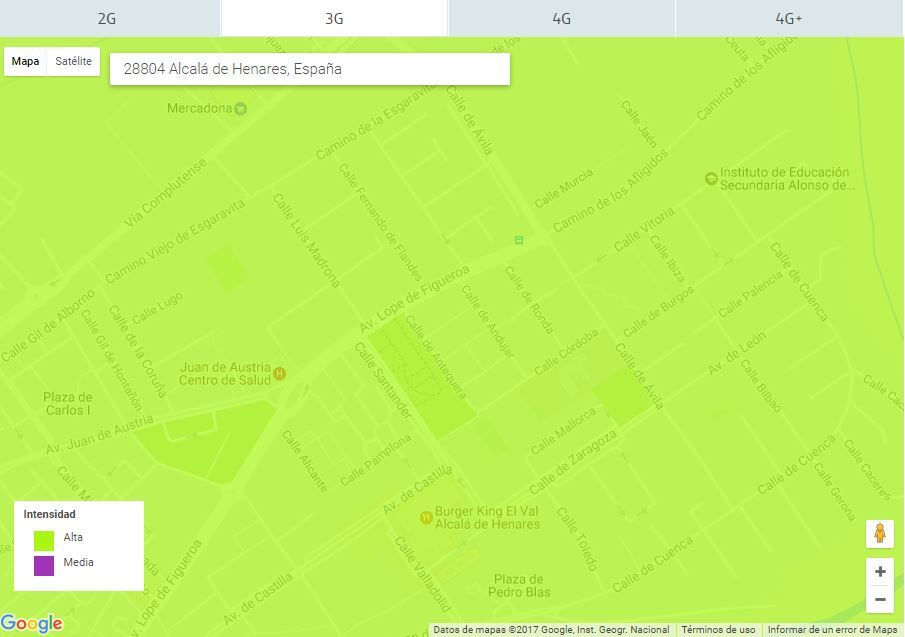Select the 3G coverage tab
The height and width of the screenshot is (637, 905).
pyautogui.click(x=334, y=18)
